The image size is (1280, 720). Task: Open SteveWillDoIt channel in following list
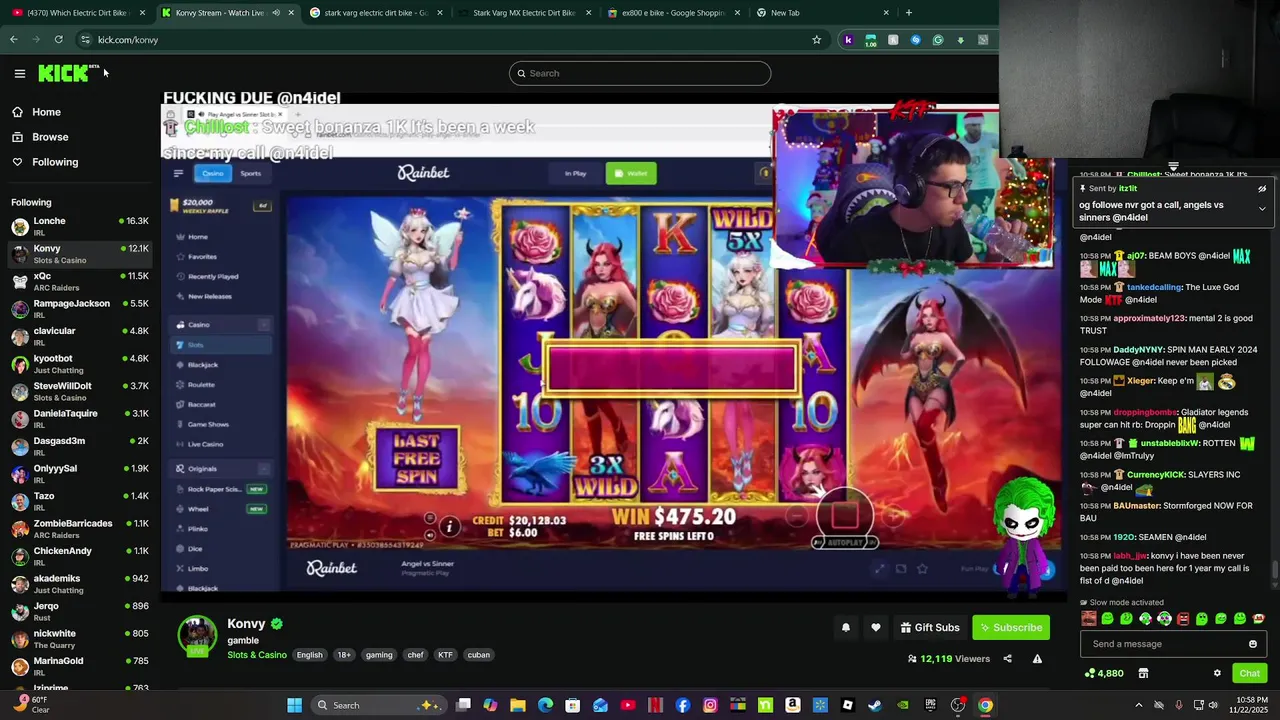pos(80,391)
